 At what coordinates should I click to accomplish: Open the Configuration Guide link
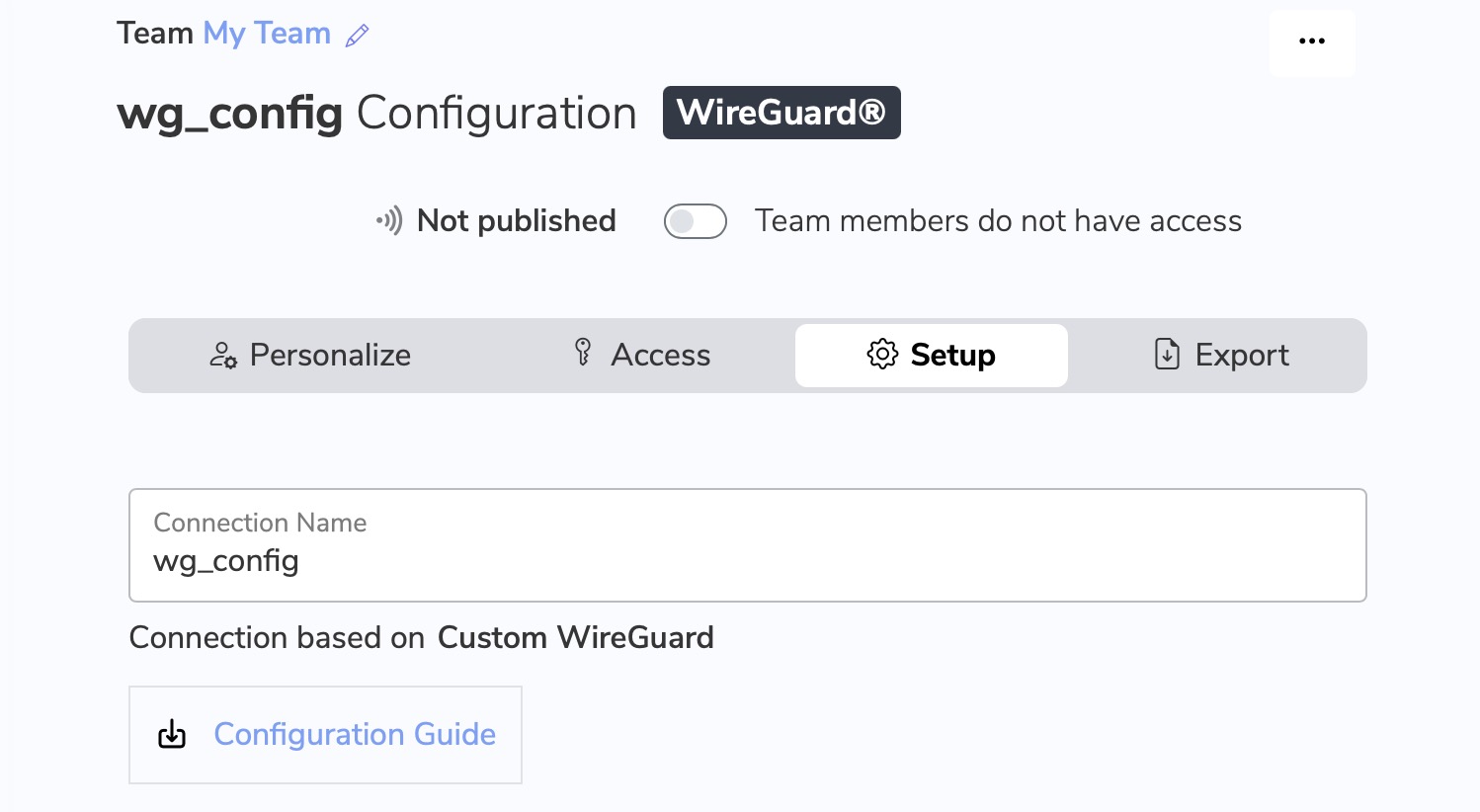[355, 734]
